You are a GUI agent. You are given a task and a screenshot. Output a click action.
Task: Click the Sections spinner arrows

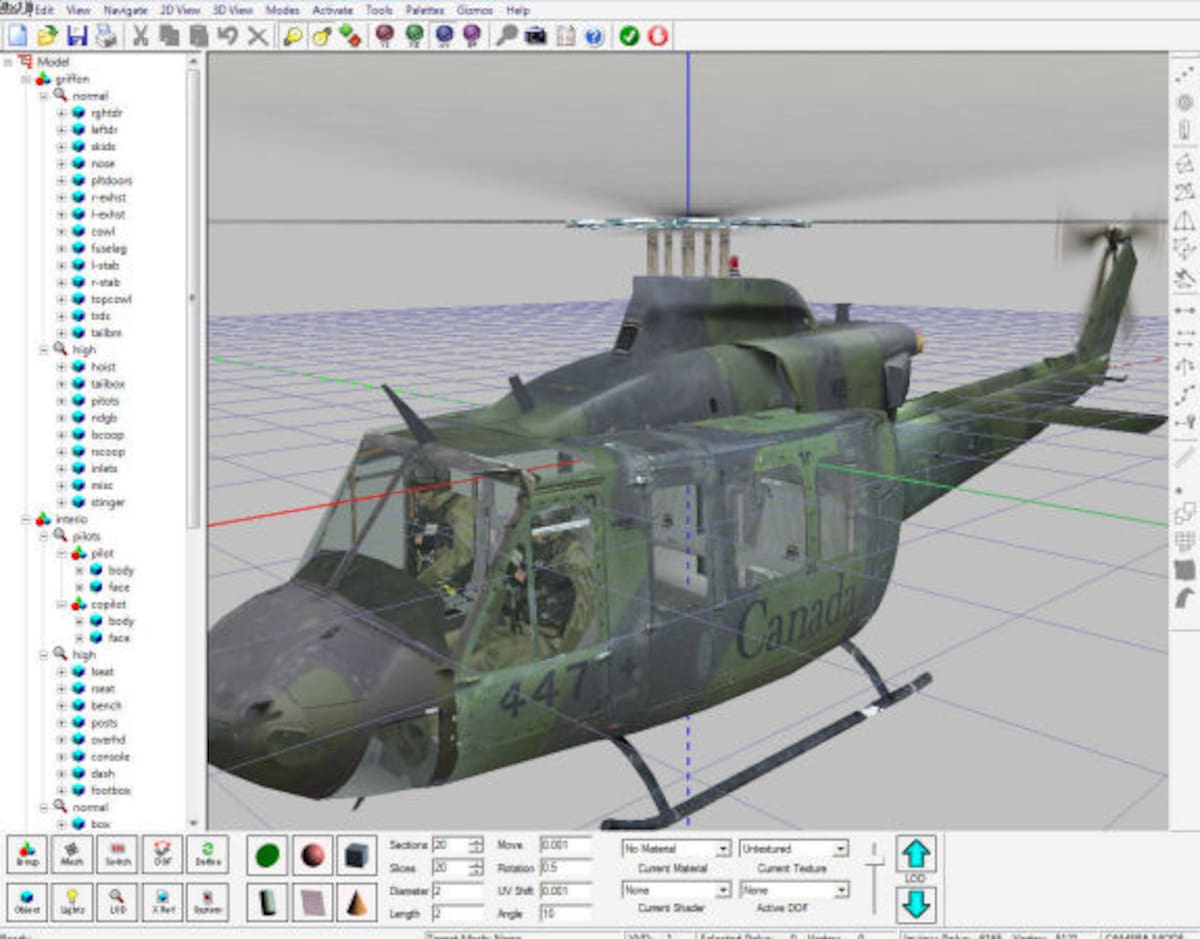tap(476, 846)
